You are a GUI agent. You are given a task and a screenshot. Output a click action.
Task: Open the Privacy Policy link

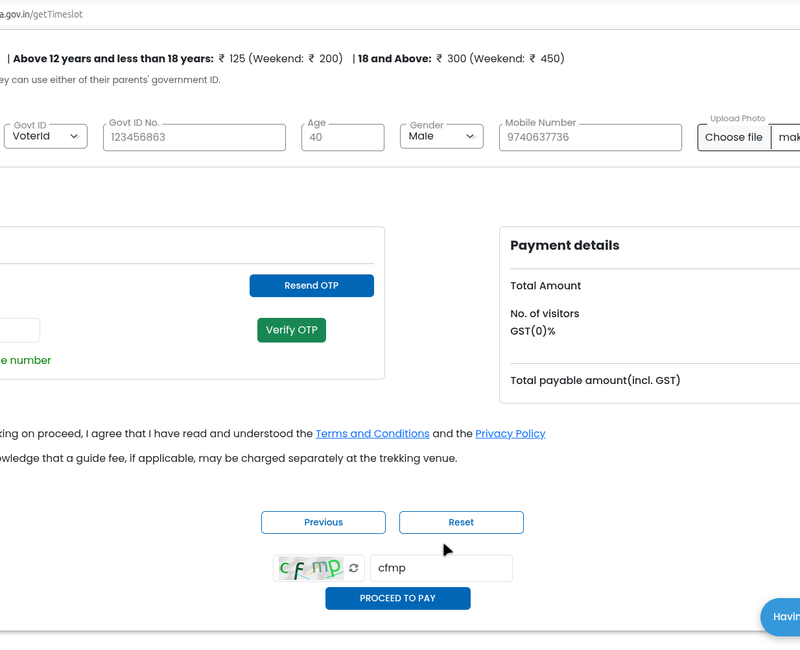[510, 434]
